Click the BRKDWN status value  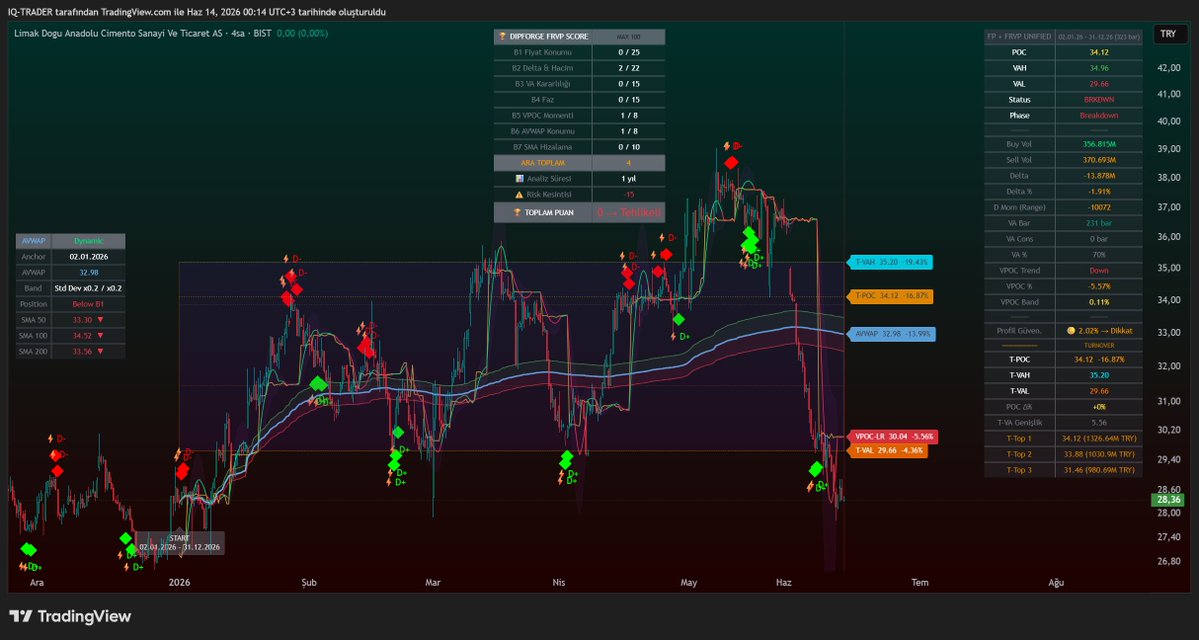pyautogui.click(x=1098, y=99)
